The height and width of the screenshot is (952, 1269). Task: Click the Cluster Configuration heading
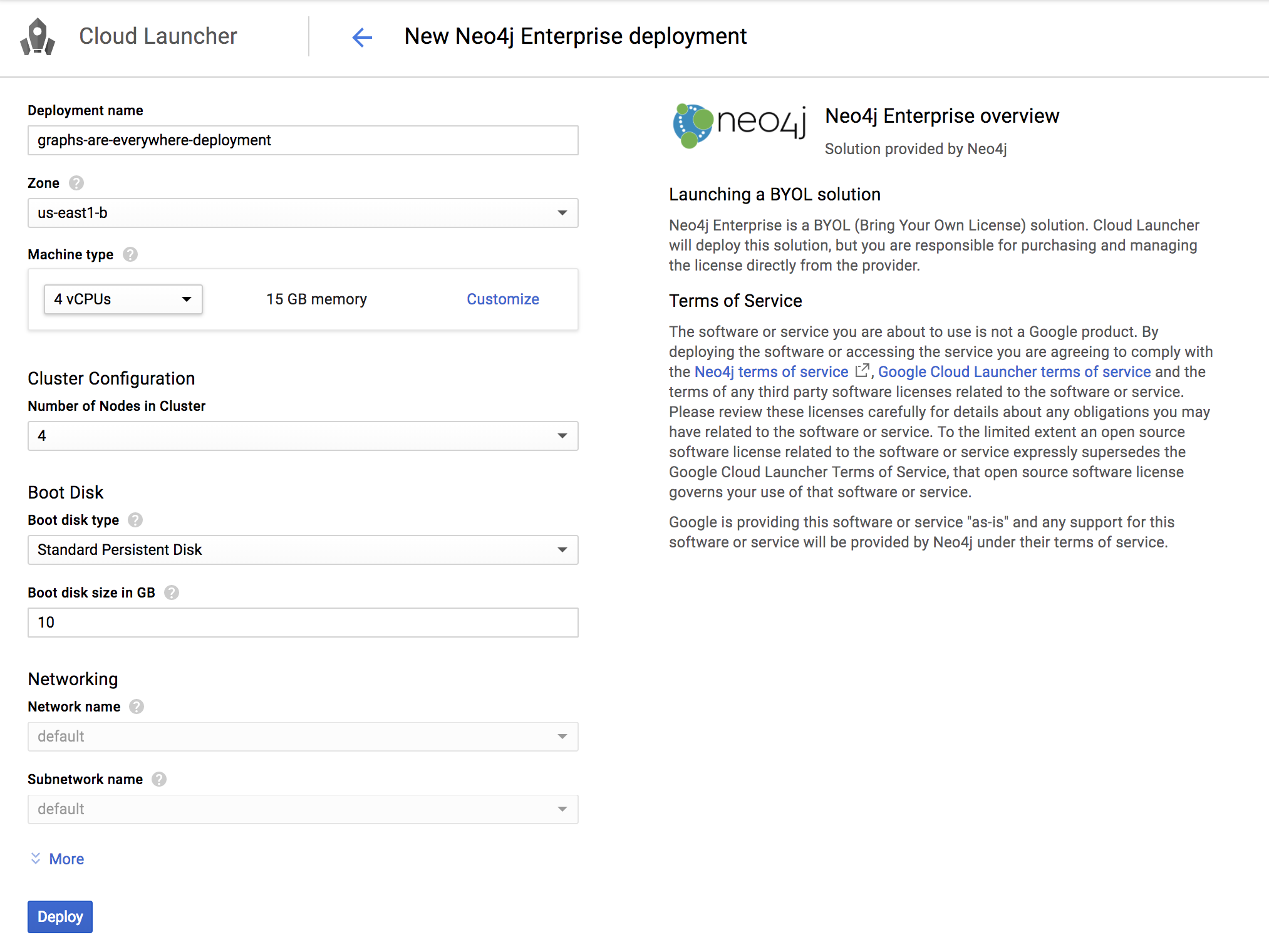pos(111,378)
